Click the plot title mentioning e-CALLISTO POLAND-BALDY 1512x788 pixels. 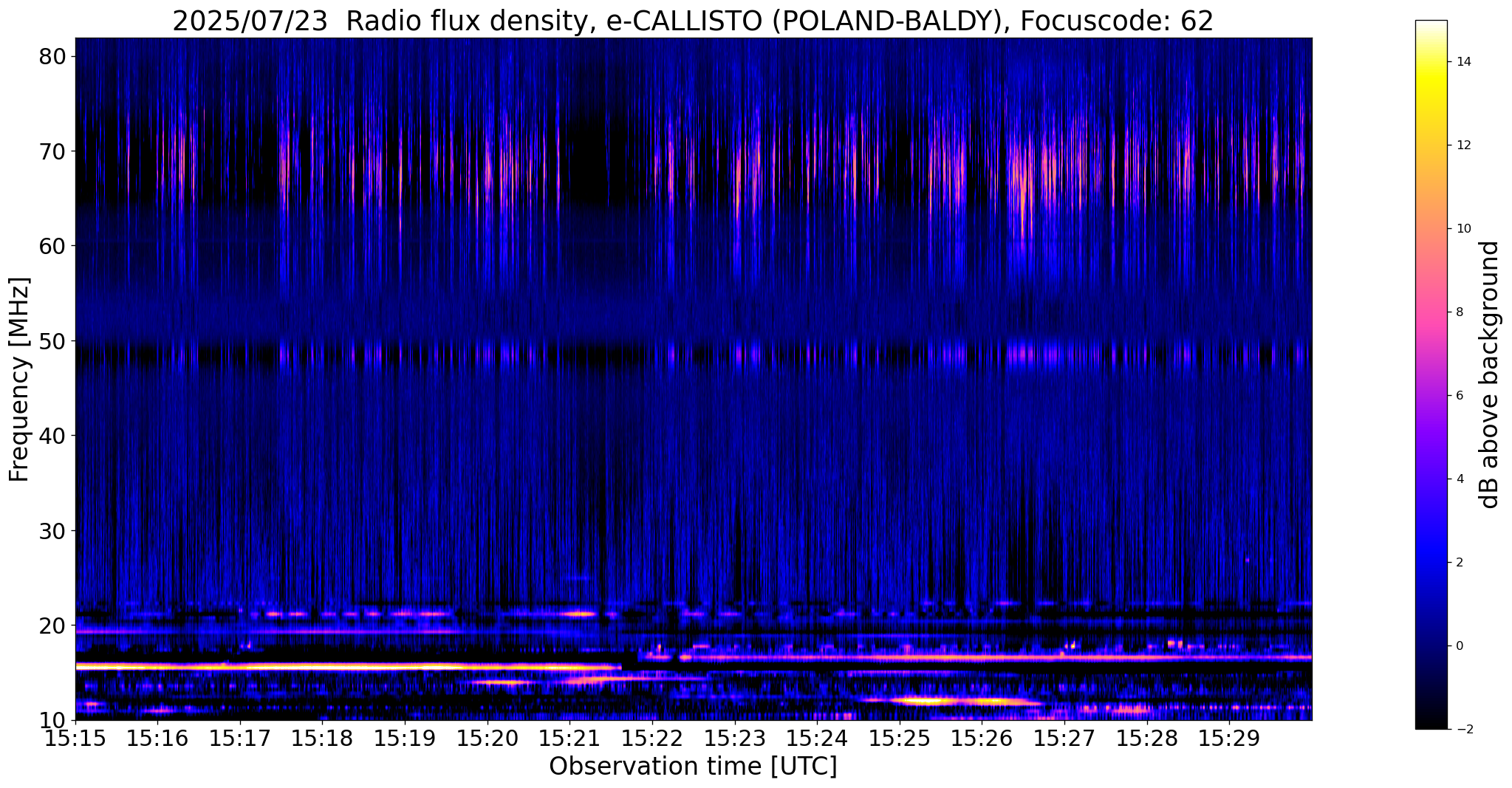click(693, 21)
